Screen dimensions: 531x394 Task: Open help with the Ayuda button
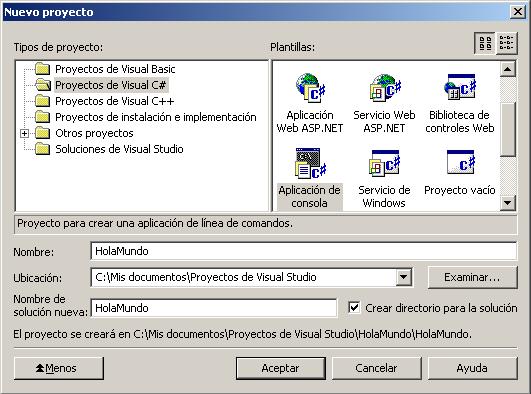coord(472,368)
